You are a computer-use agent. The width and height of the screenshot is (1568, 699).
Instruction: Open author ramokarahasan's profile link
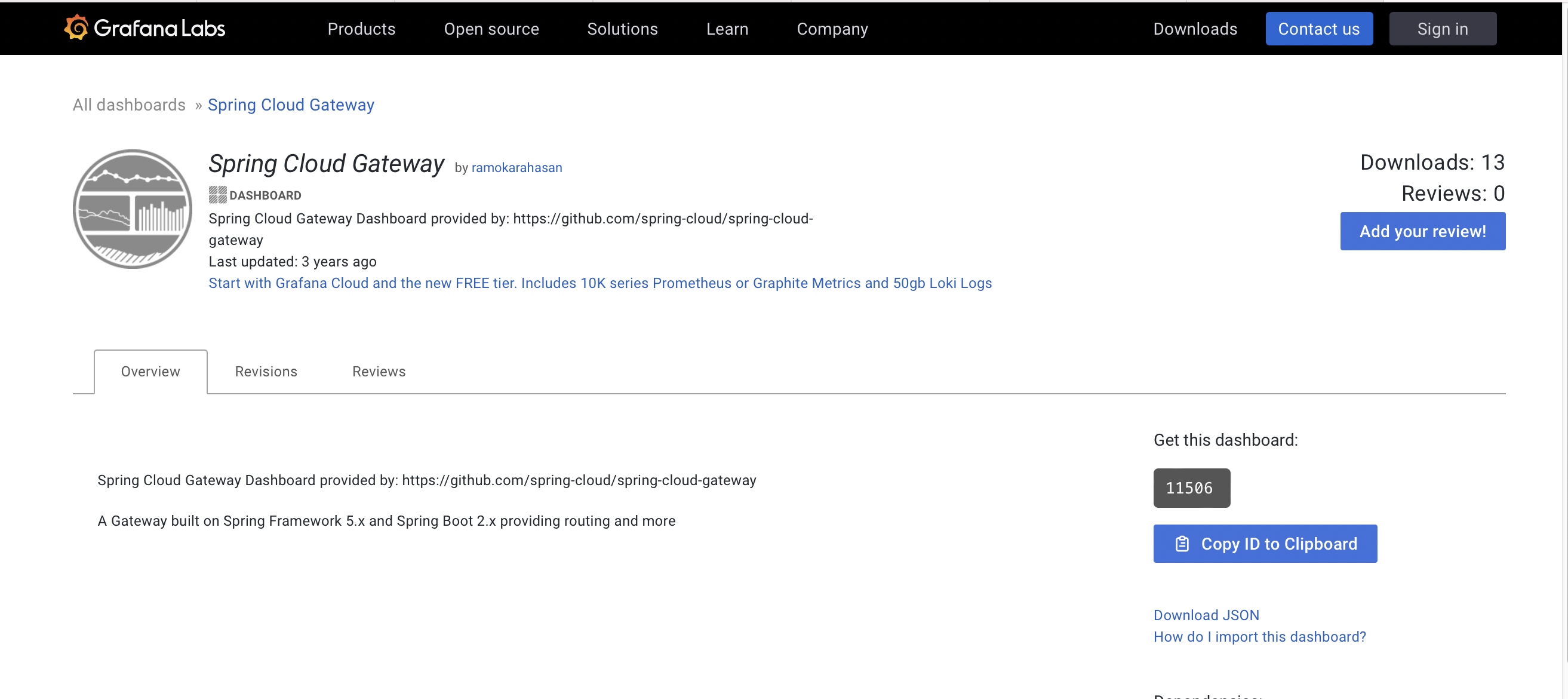tap(516, 167)
